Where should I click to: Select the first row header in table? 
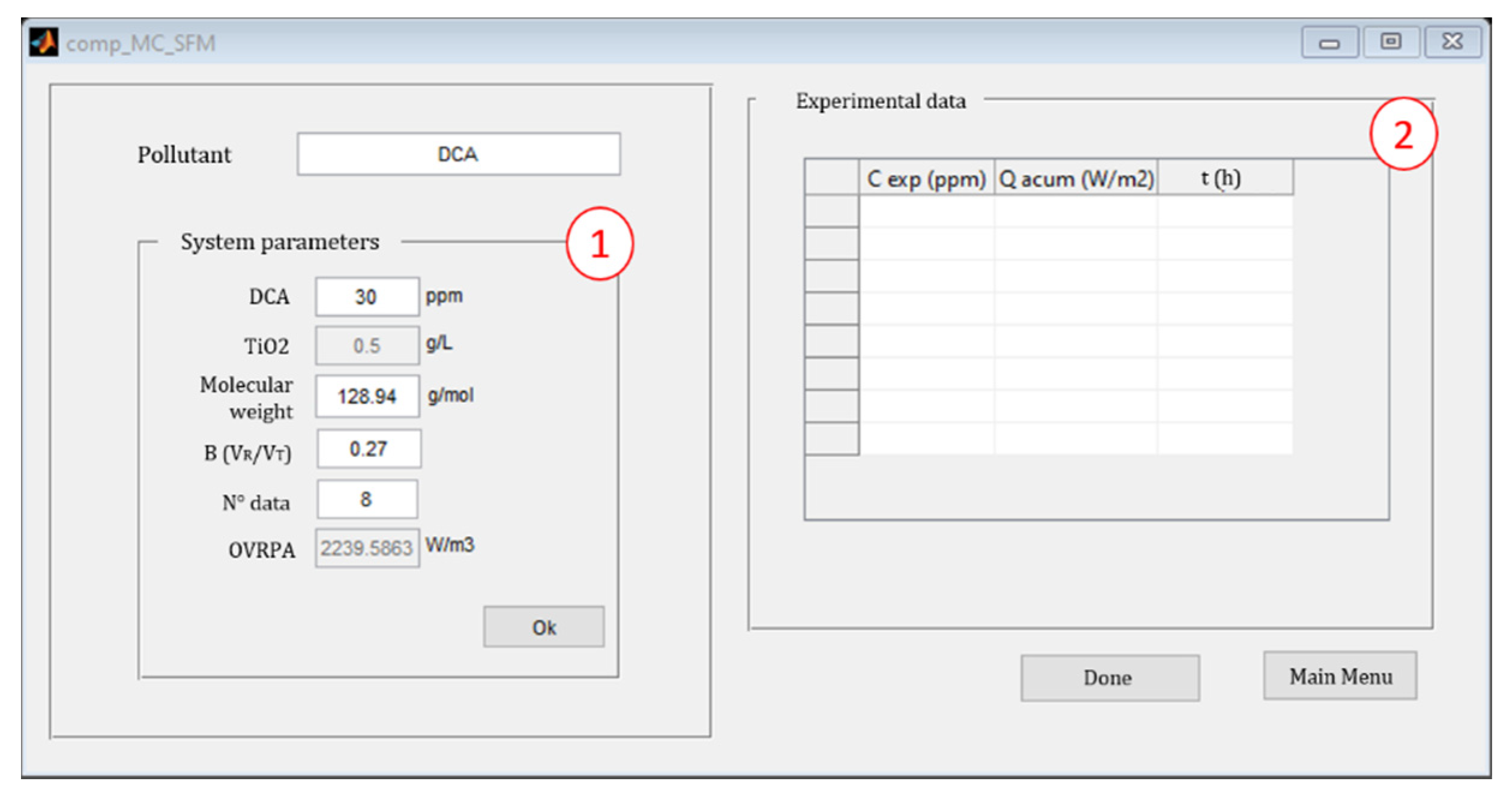831,211
